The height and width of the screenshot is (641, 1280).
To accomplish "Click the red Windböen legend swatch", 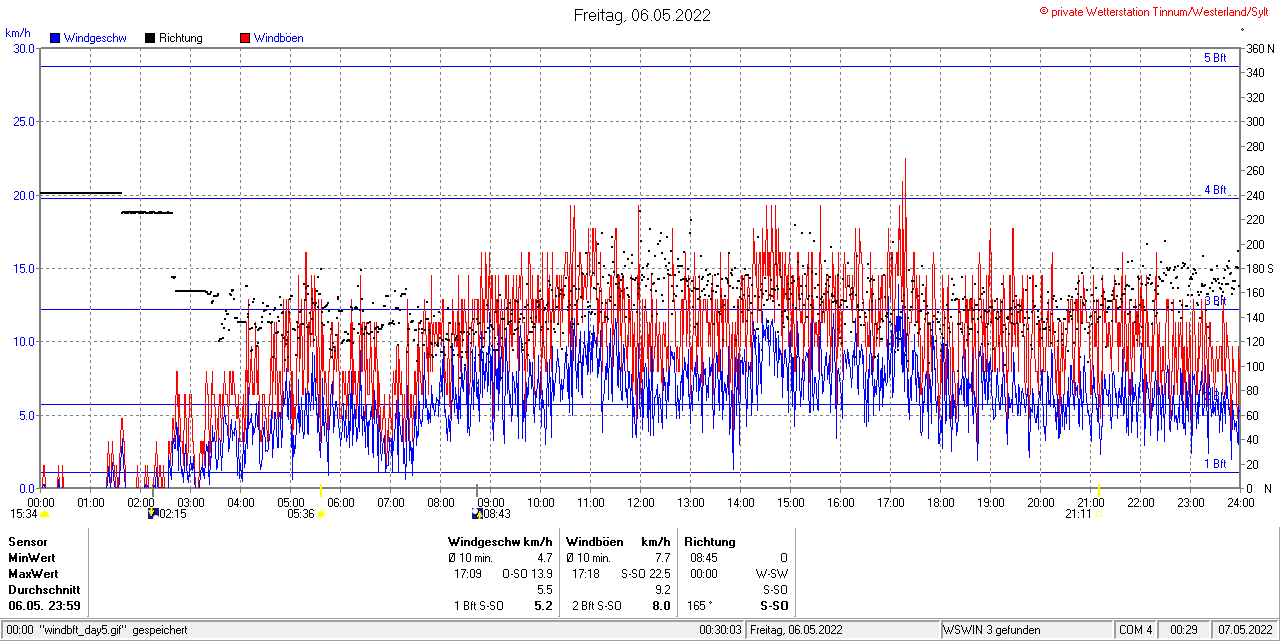I will coord(244,38).
